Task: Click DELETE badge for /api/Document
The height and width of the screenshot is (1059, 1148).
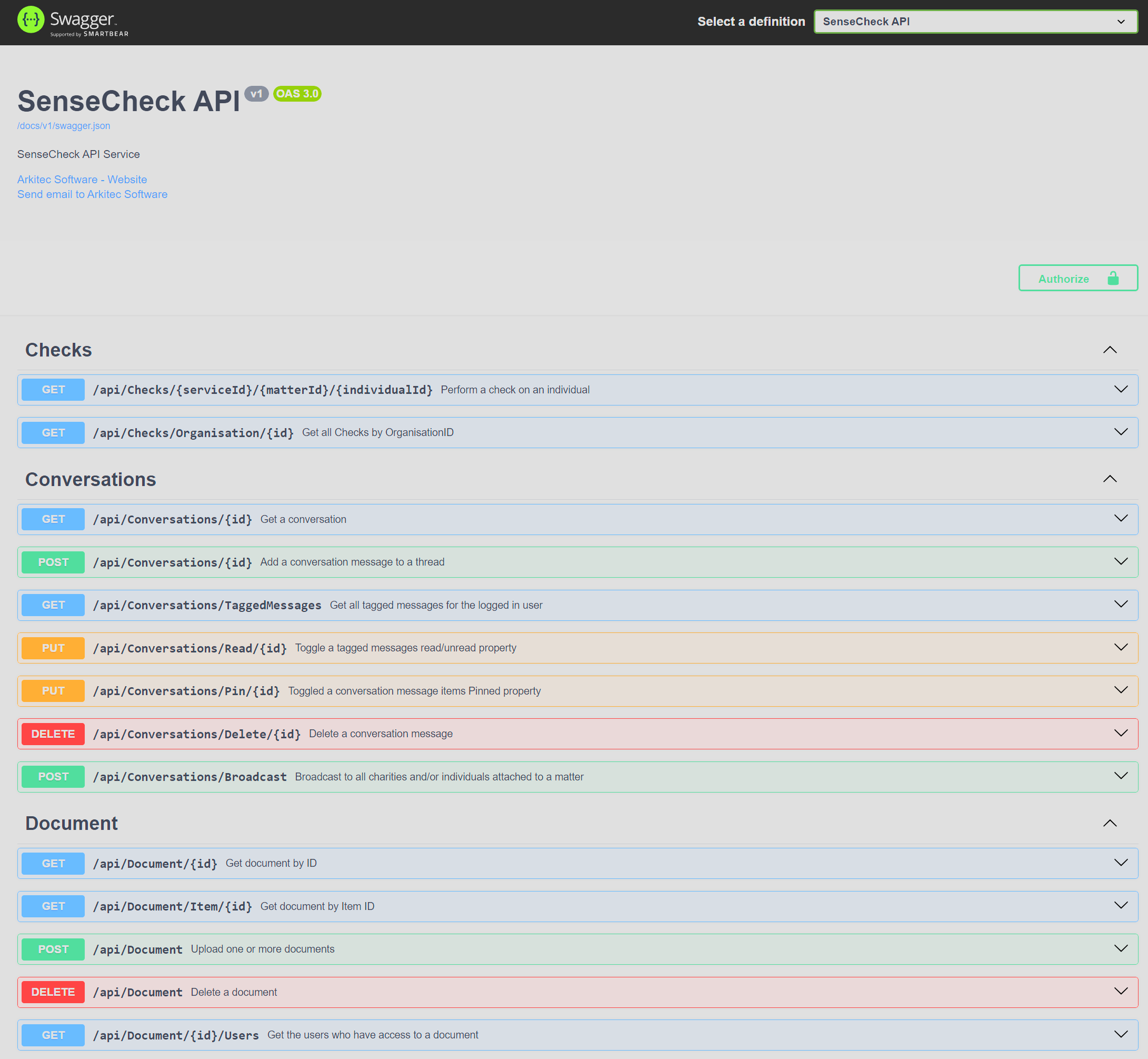Action: [53, 993]
